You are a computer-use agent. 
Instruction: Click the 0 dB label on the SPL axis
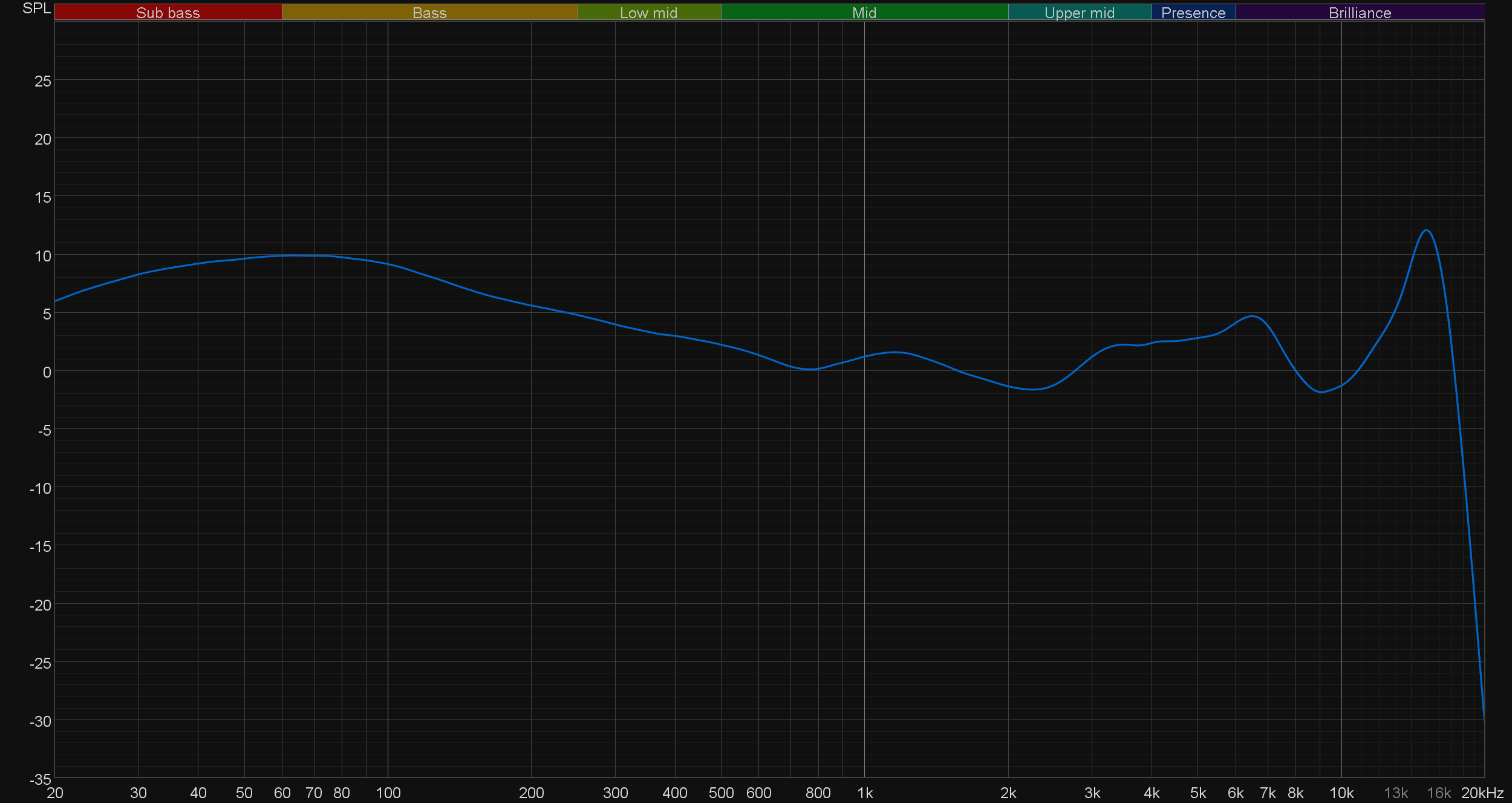[47, 372]
